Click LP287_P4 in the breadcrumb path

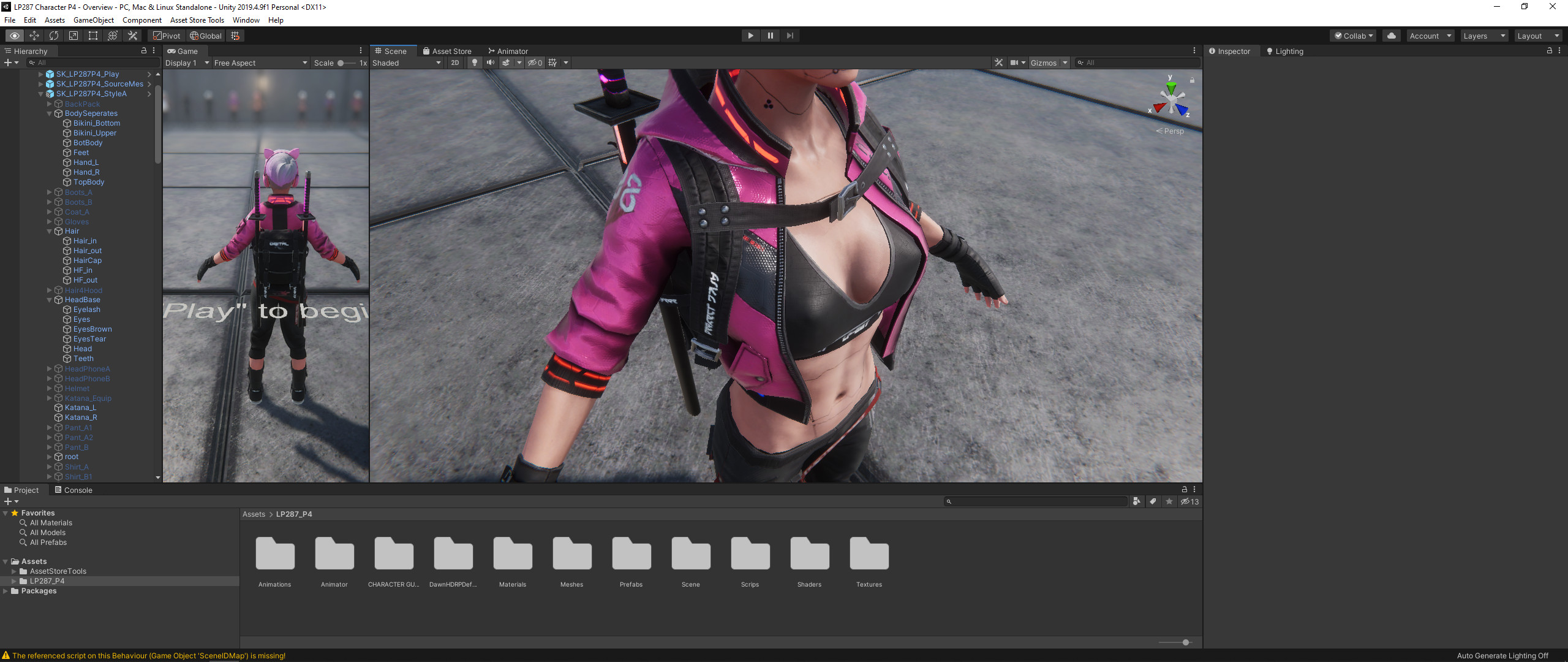(294, 514)
